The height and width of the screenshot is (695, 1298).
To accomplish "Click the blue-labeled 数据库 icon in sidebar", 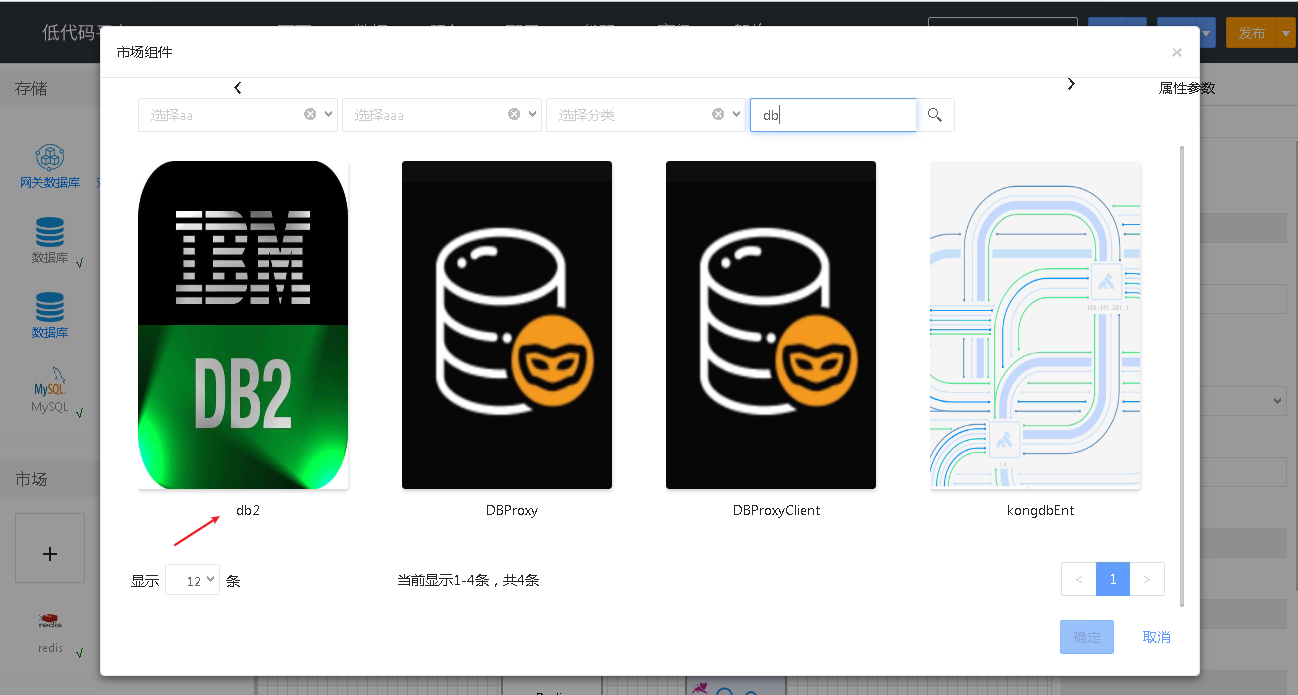I will tap(50, 307).
